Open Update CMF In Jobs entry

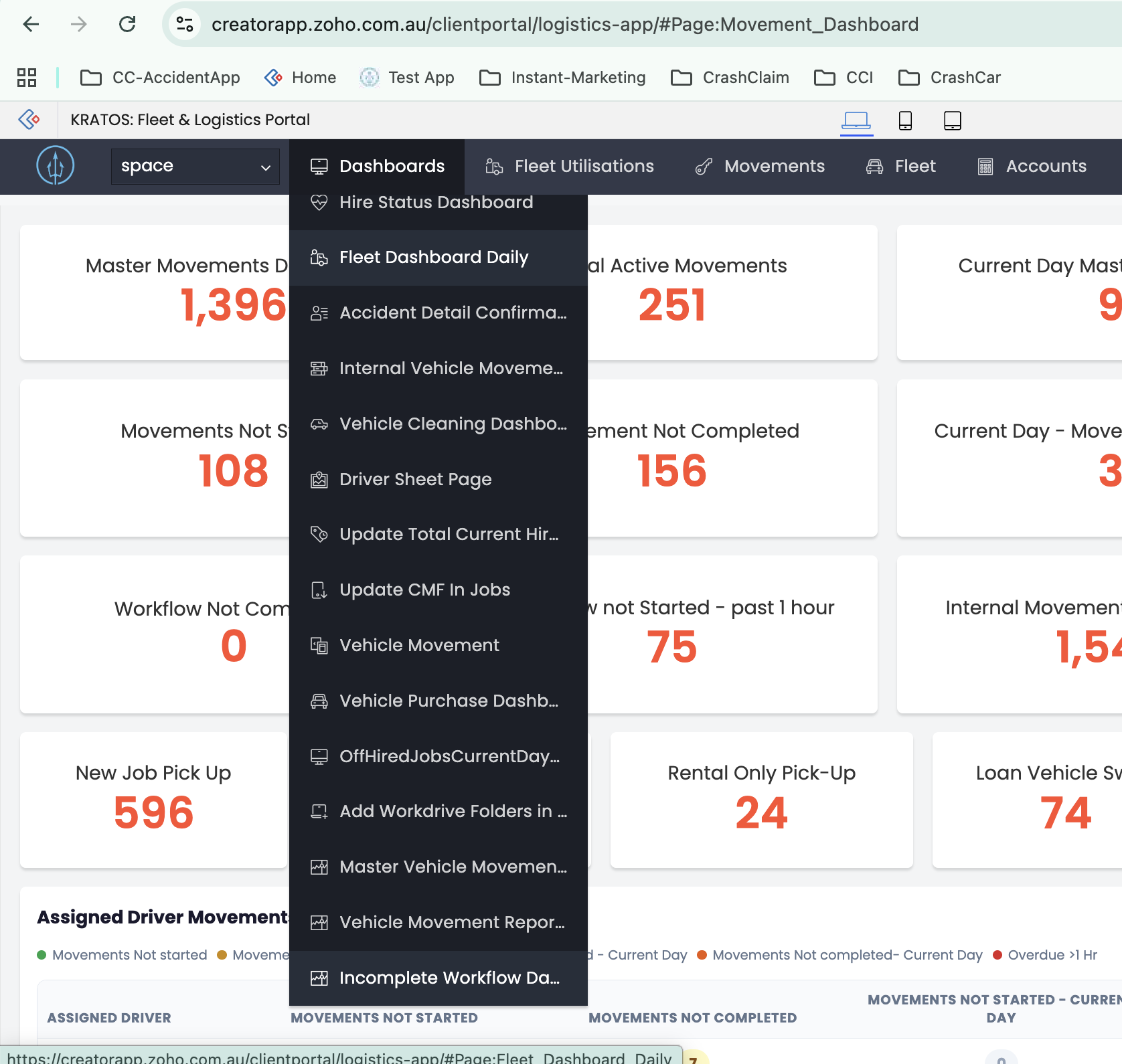click(x=438, y=590)
